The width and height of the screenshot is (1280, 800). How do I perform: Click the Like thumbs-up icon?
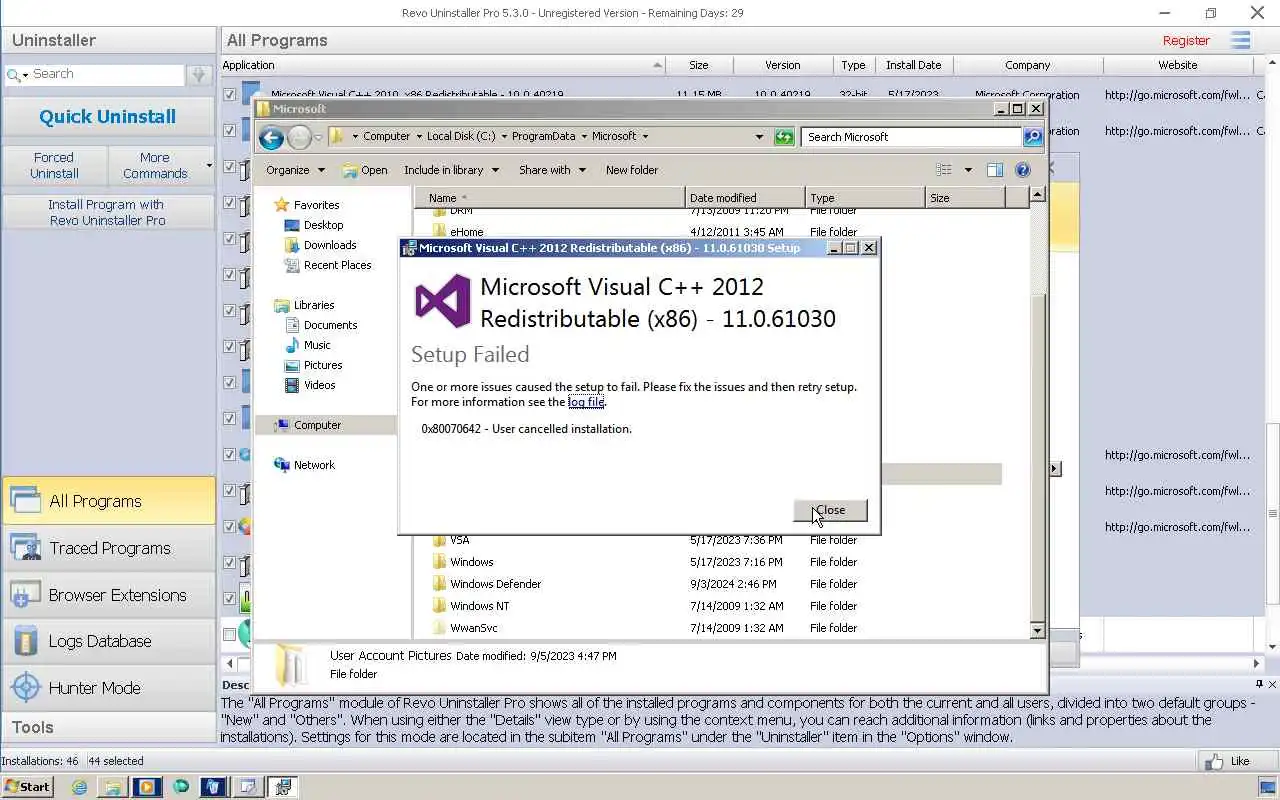1214,762
